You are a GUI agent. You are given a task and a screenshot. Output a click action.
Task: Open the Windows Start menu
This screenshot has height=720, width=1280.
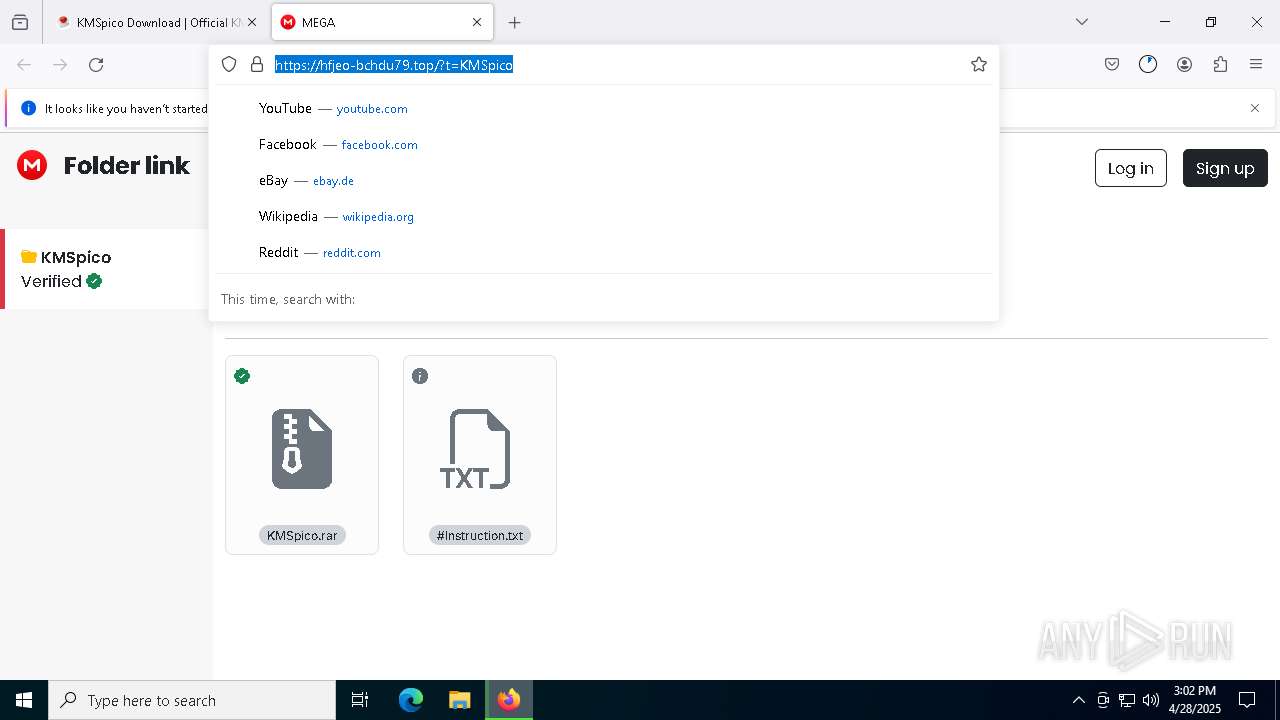coord(24,700)
